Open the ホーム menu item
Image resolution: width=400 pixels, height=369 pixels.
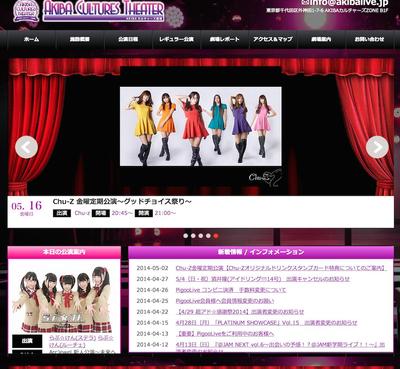click(x=31, y=39)
